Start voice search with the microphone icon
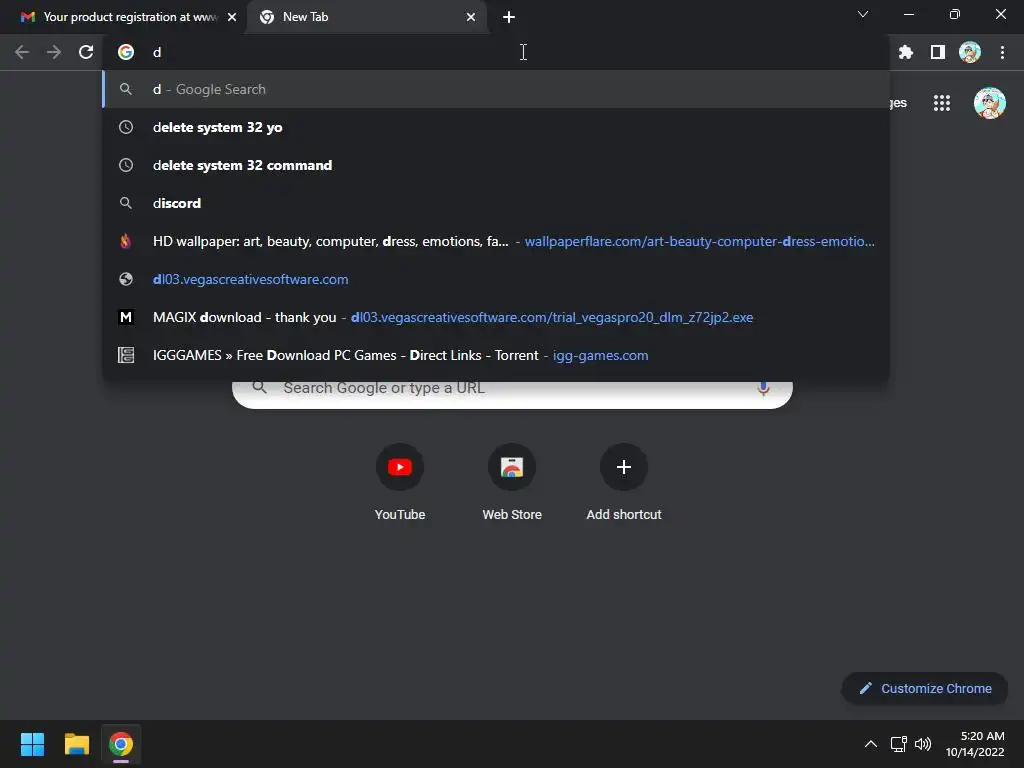This screenshot has width=1024, height=768. 763,389
